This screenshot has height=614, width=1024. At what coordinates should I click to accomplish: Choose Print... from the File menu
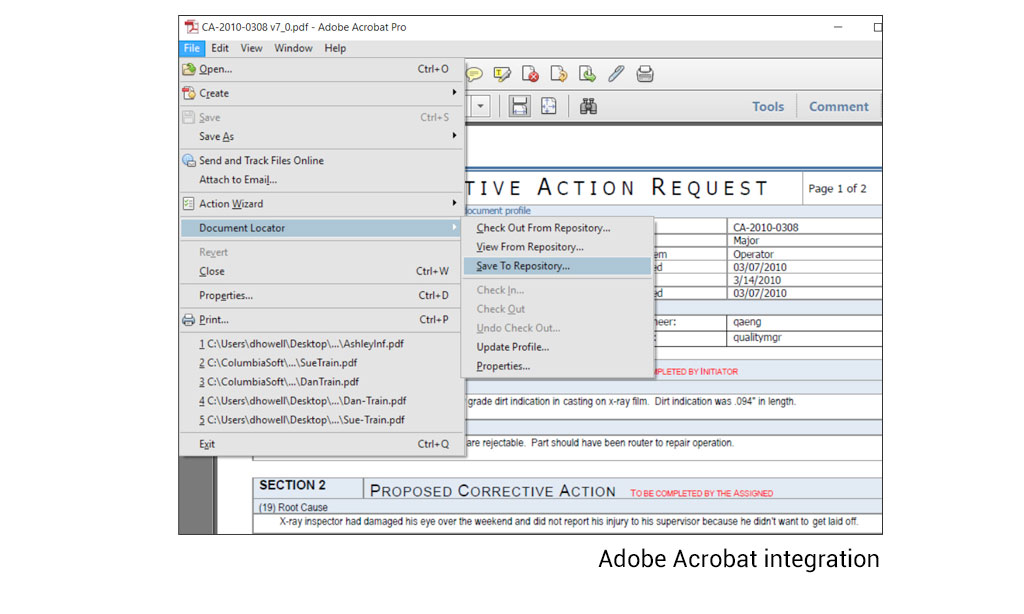click(x=321, y=319)
